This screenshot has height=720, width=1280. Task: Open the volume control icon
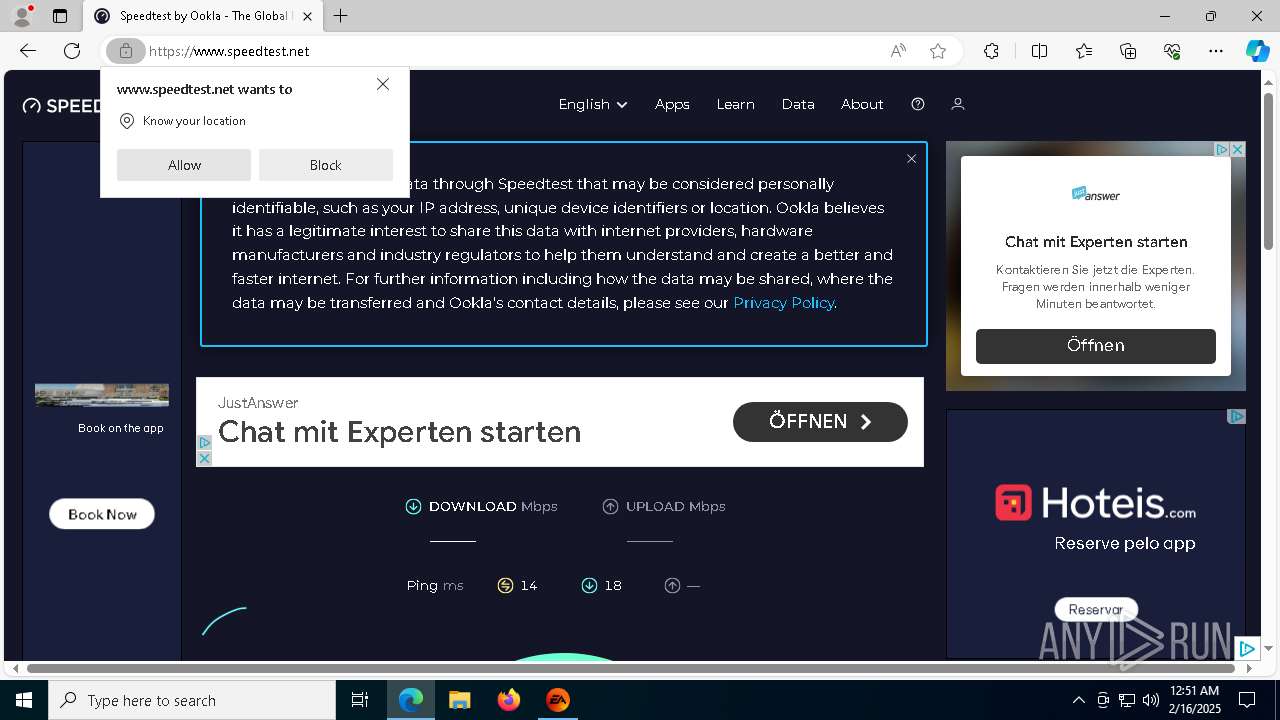(1150, 700)
